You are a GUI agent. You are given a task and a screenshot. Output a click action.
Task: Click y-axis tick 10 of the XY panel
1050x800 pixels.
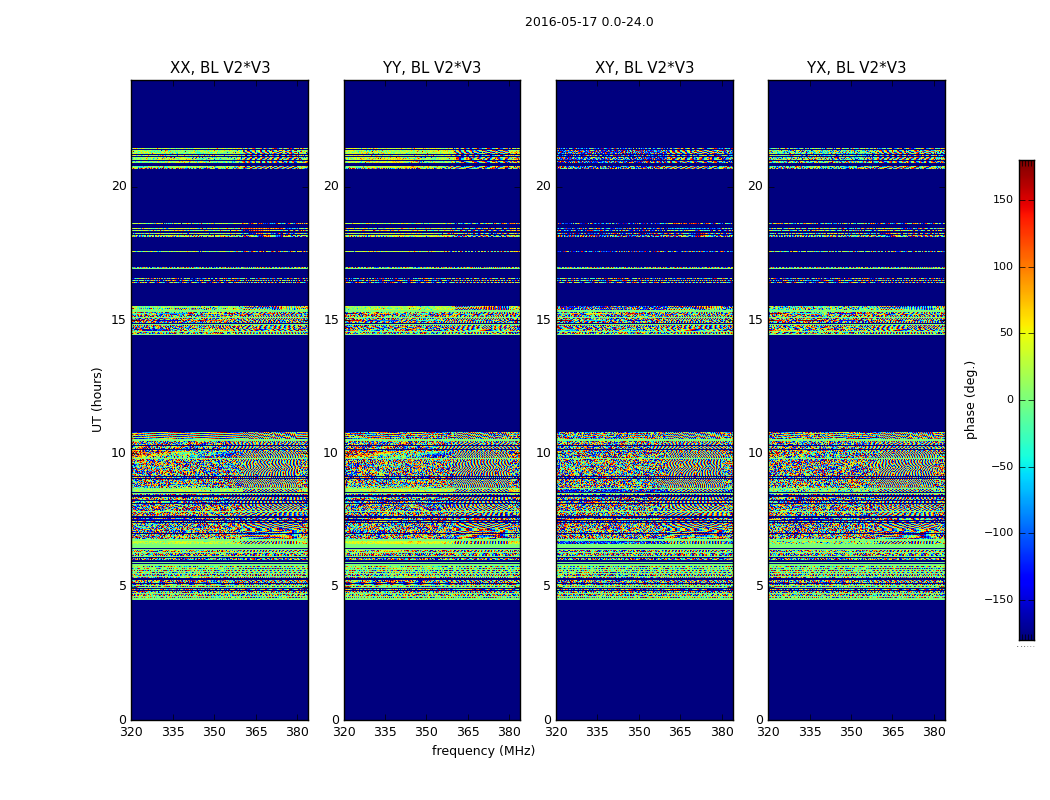[x=543, y=453]
